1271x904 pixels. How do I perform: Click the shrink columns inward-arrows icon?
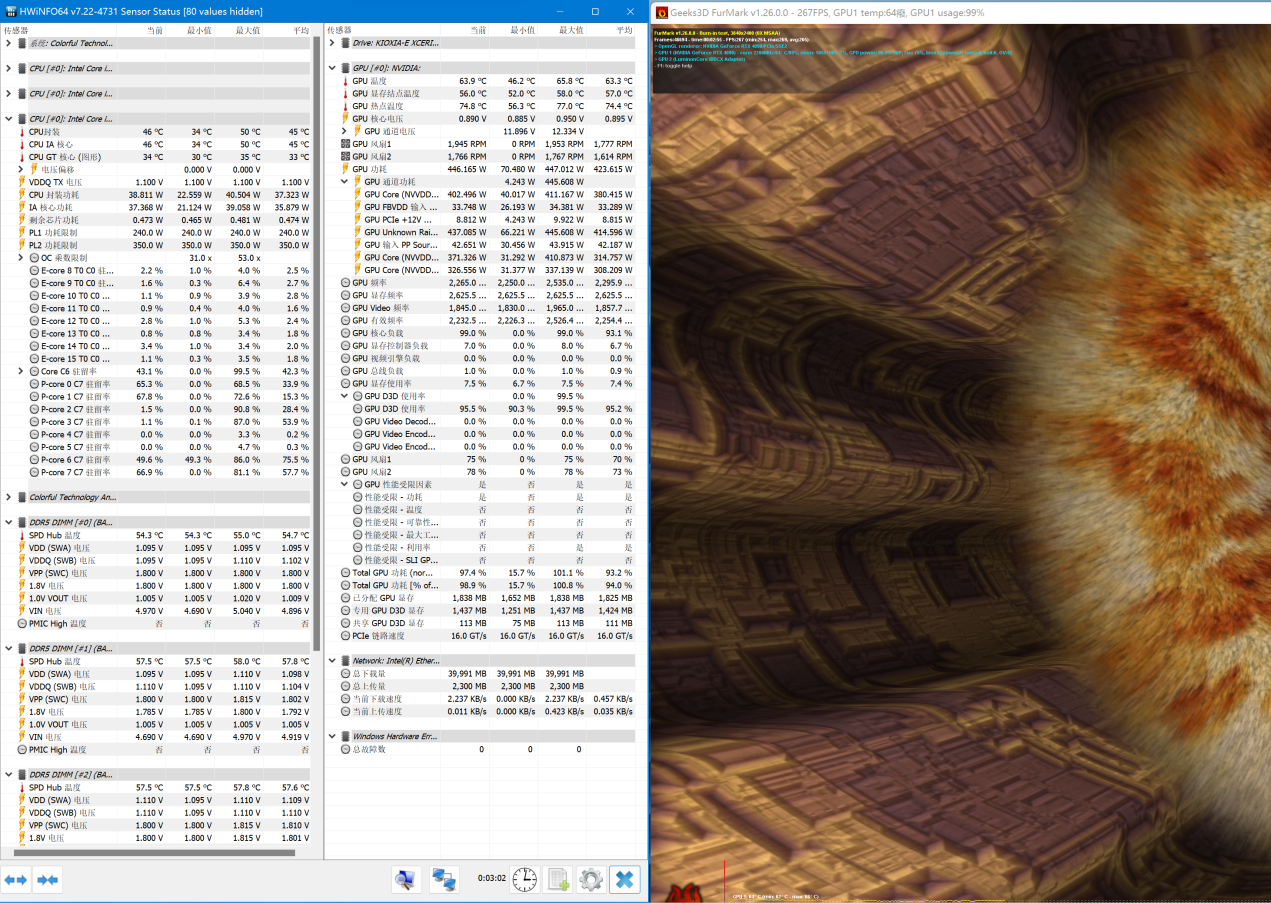[47, 880]
